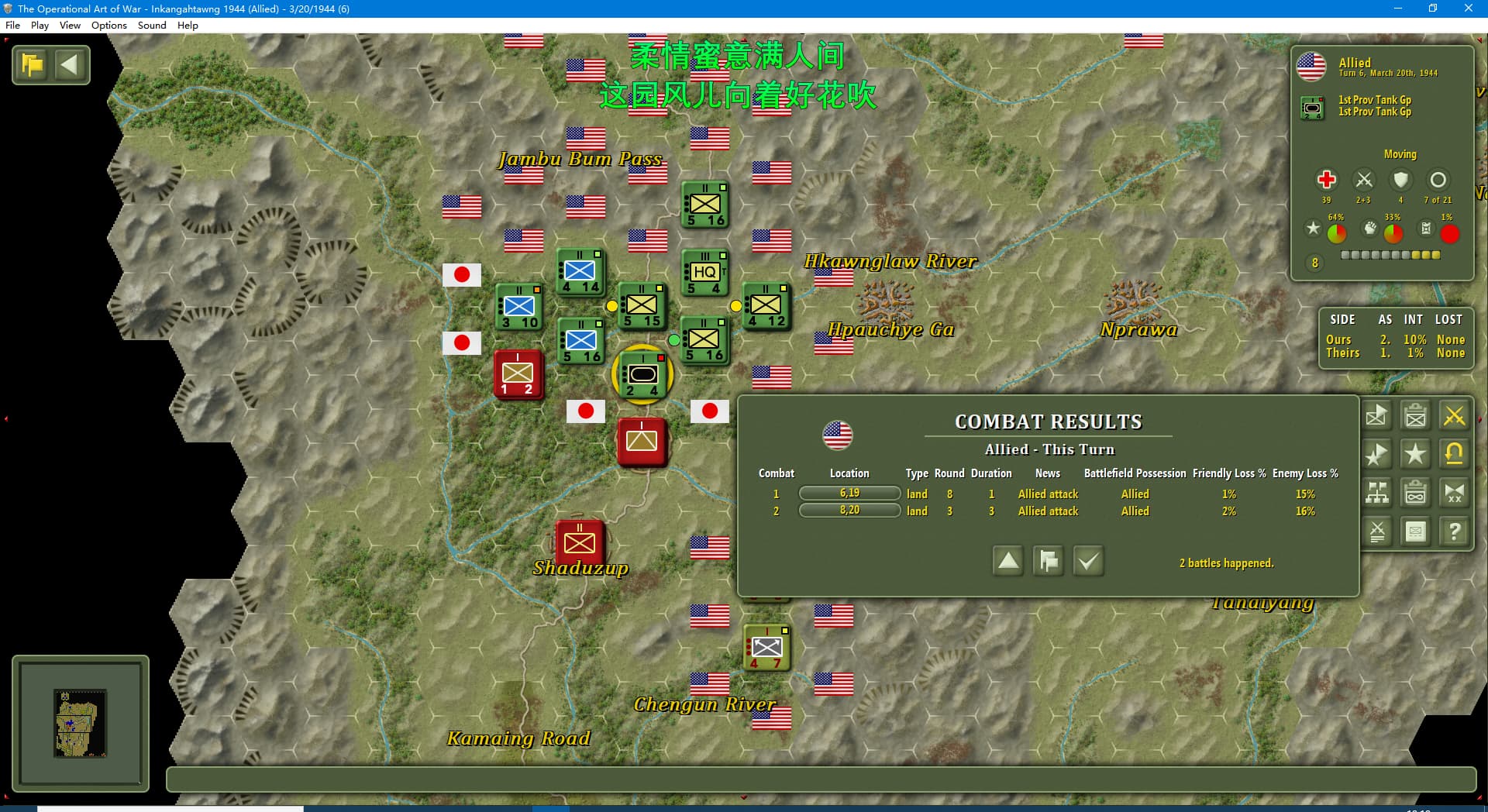1488x812 pixels.
Task: Click the red cross health icon
Action: [x=1326, y=180]
